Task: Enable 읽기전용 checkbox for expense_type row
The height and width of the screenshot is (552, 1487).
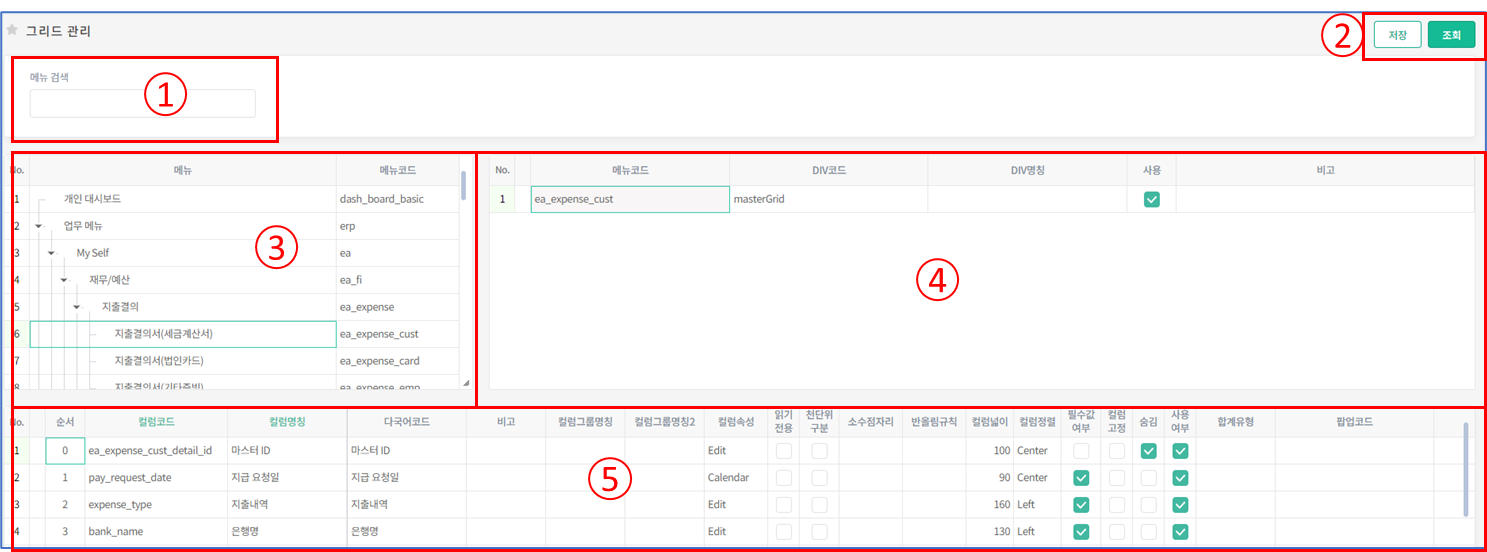Action: [784, 505]
